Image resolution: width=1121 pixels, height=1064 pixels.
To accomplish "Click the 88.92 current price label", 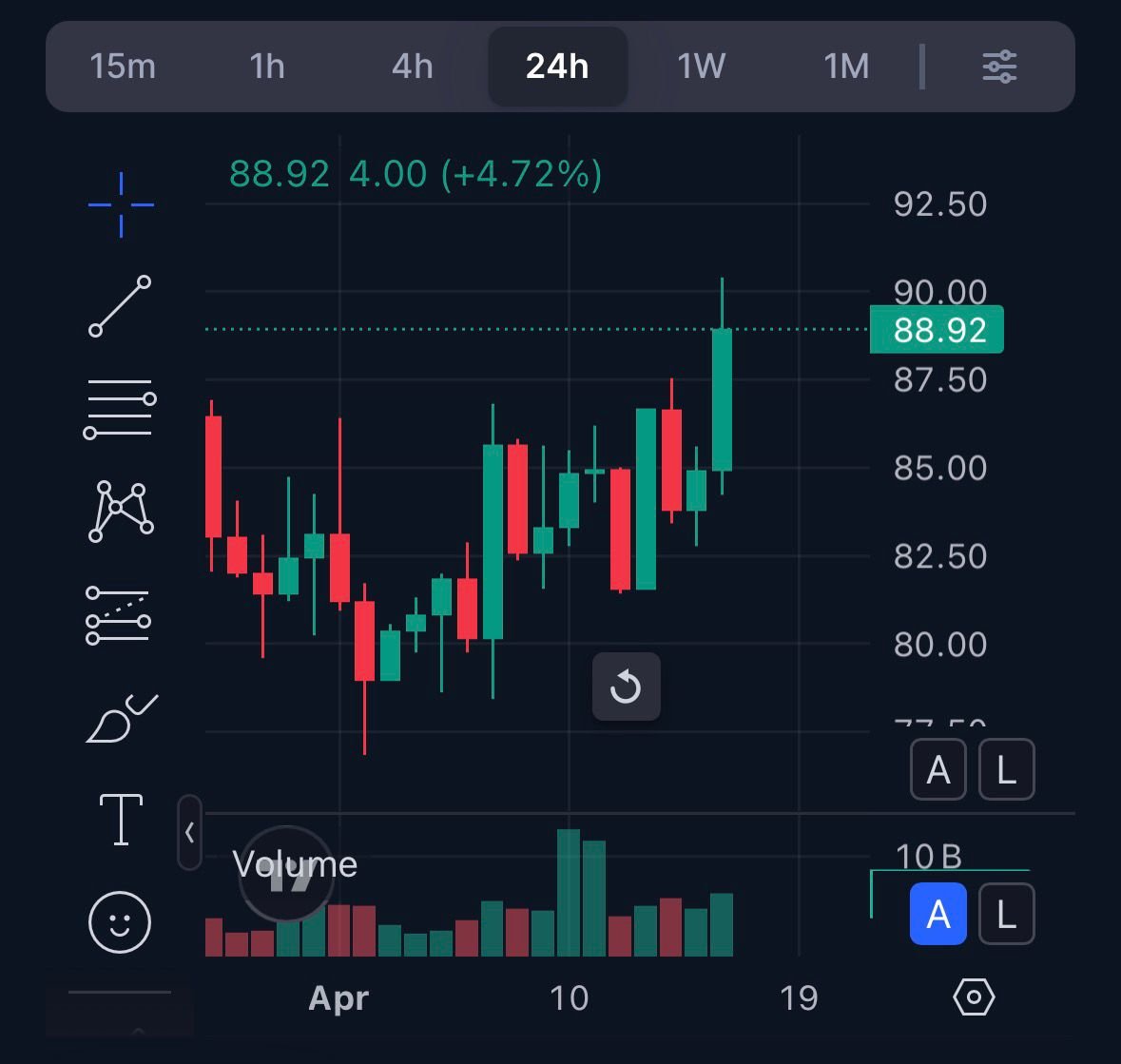I will (937, 330).
